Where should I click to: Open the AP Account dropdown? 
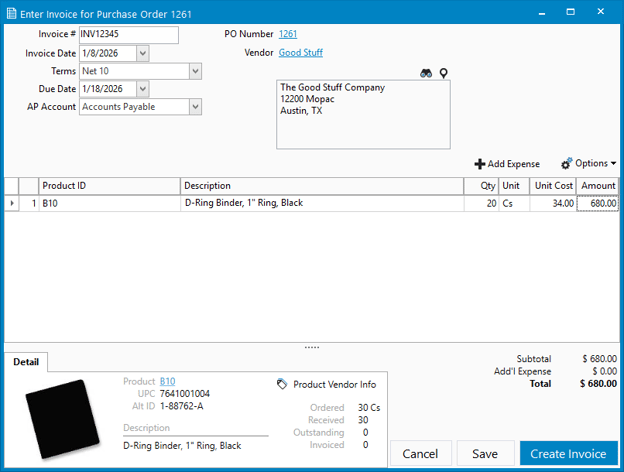(195, 107)
